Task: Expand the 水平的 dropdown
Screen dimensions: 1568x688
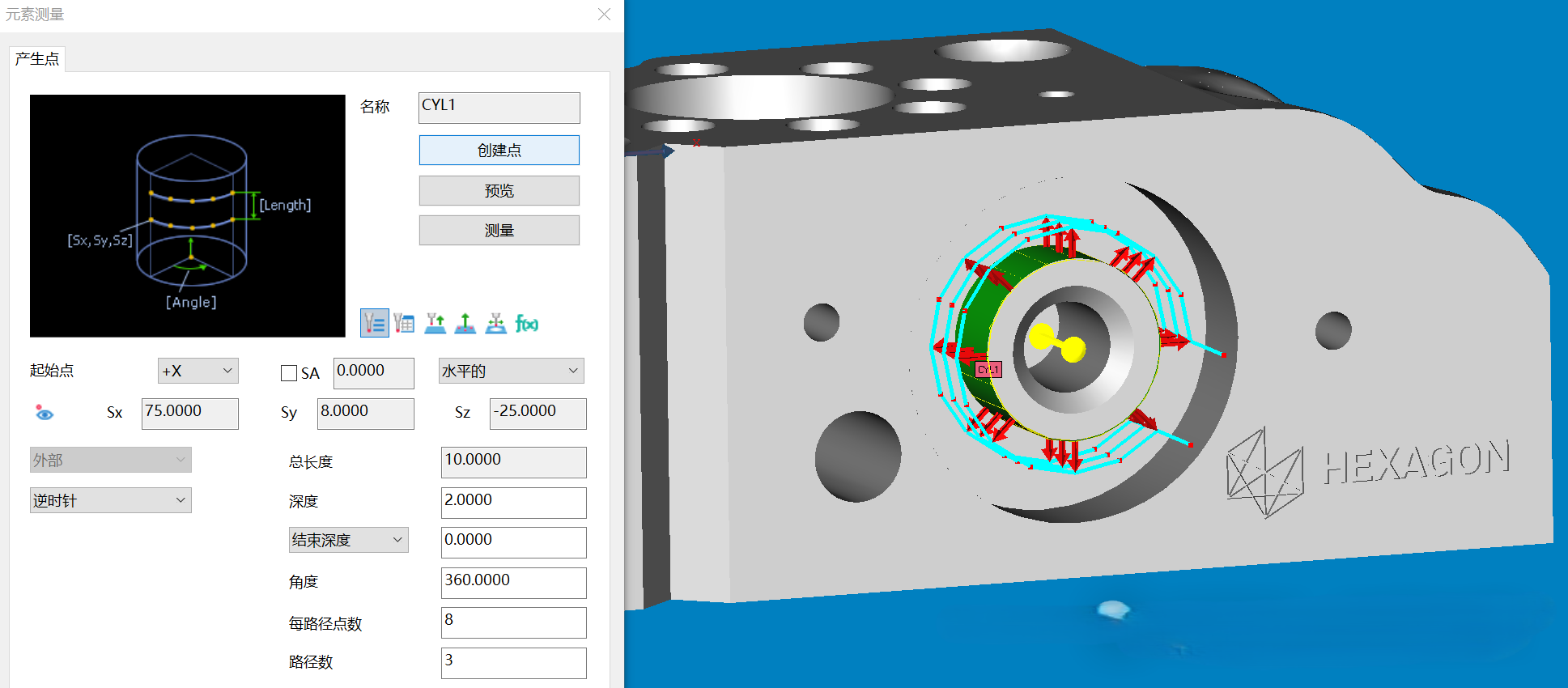Action: click(511, 371)
